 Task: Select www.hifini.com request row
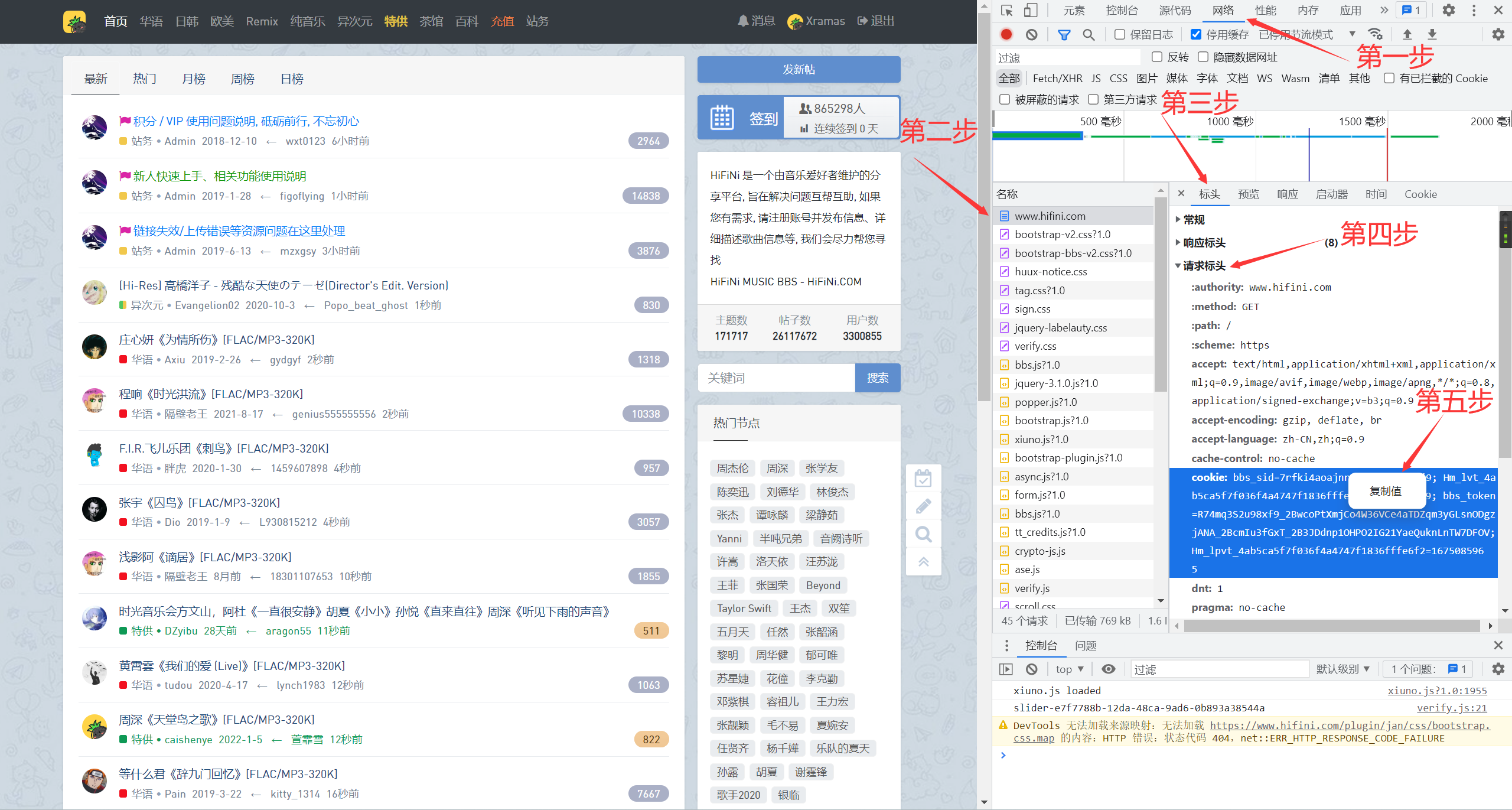click(1074, 216)
